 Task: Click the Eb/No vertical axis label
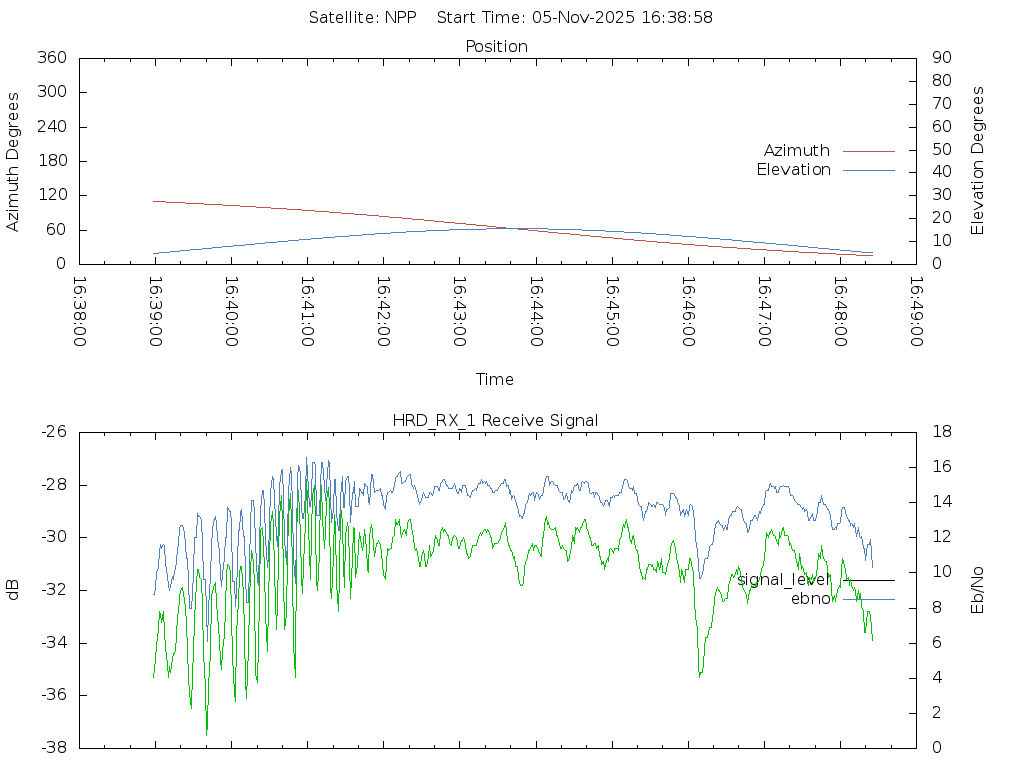point(978,590)
